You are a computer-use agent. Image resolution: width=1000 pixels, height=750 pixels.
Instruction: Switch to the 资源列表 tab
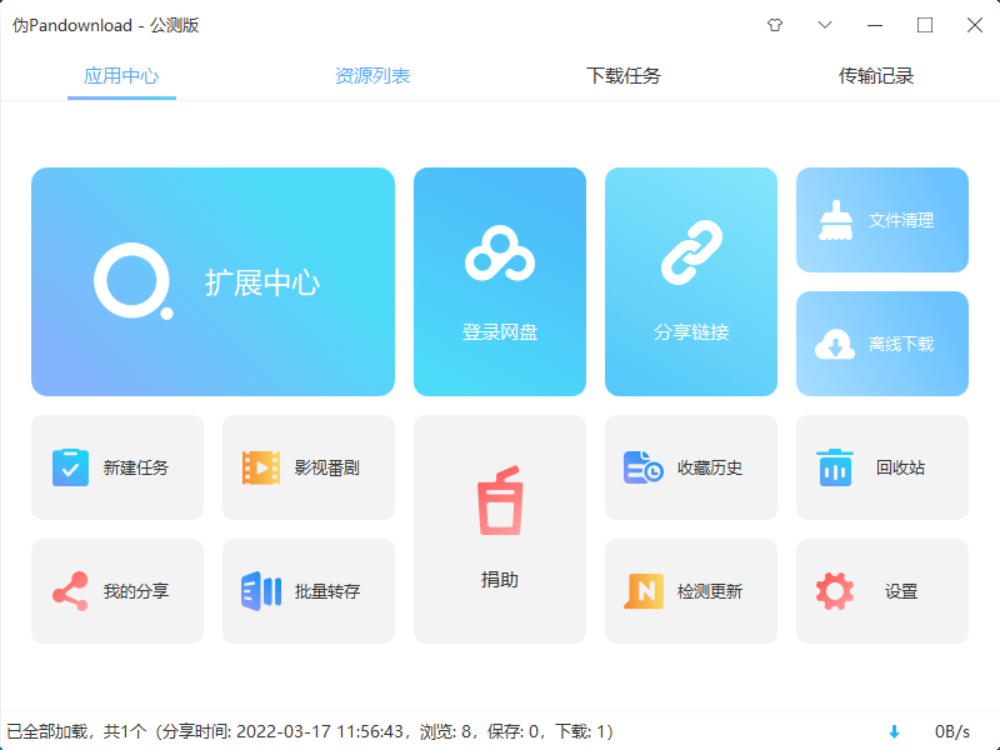point(372,75)
